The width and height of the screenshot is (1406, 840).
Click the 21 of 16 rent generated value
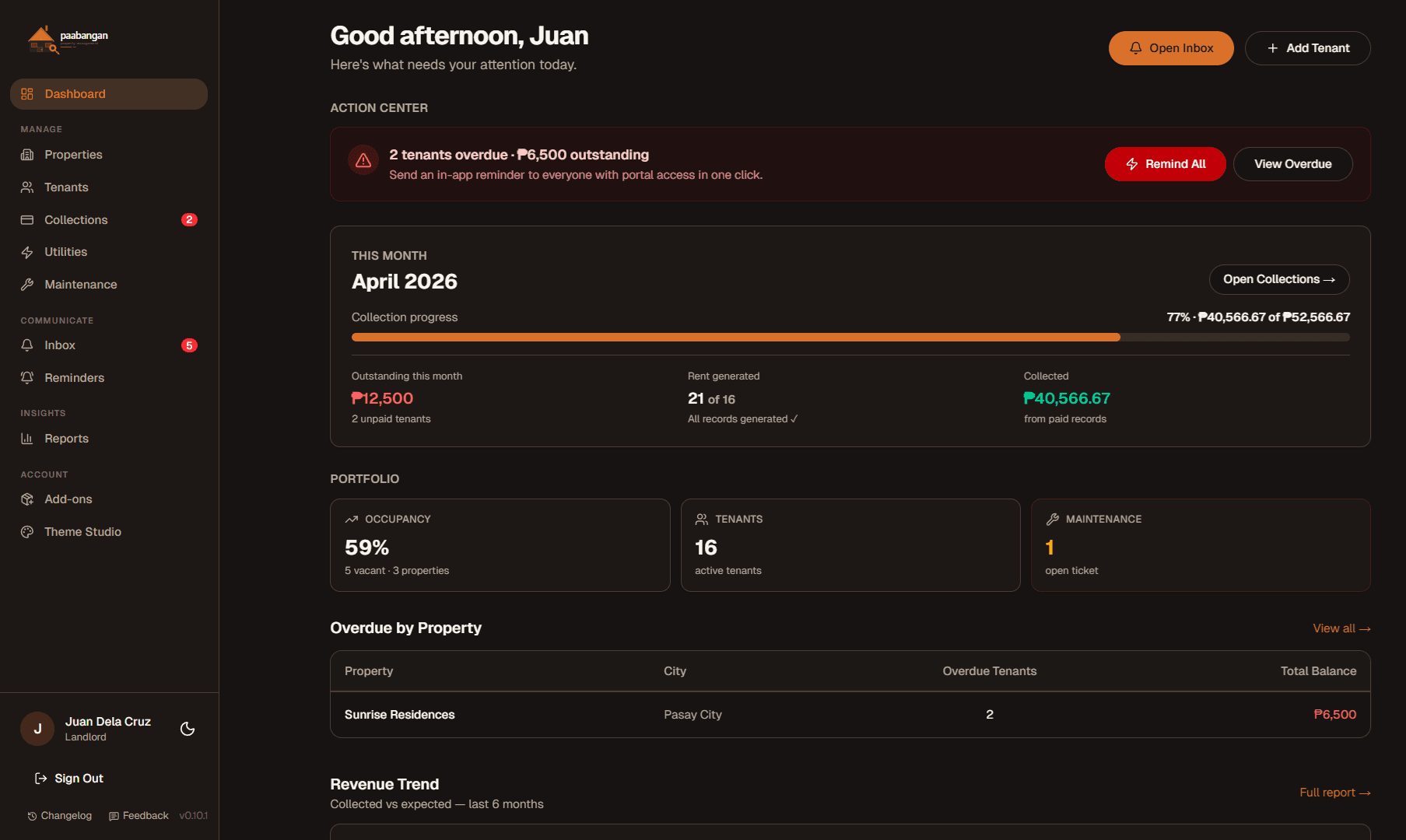pyautogui.click(x=711, y=399)
